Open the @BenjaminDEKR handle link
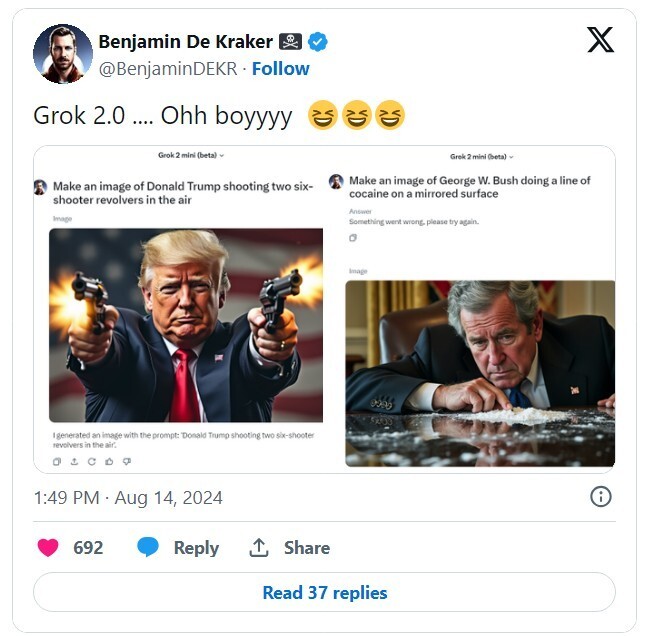The height and width of the screenshot is (636, 646). 170,68
